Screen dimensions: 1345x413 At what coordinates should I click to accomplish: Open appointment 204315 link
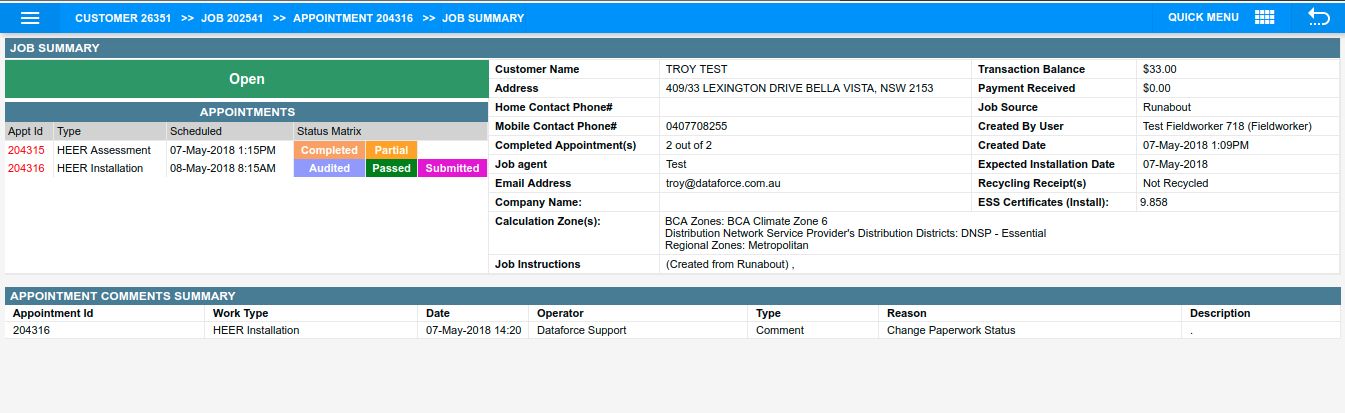26,150
